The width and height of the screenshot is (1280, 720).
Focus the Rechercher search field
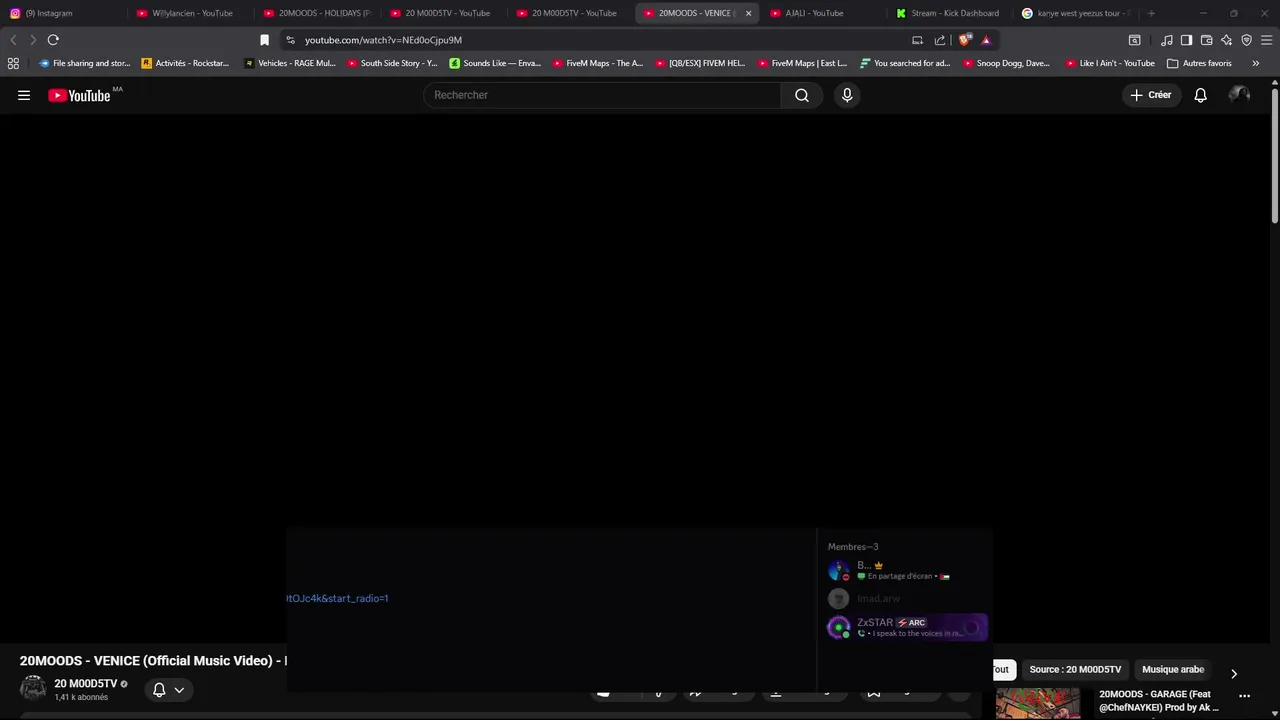[x=602, y=95]
